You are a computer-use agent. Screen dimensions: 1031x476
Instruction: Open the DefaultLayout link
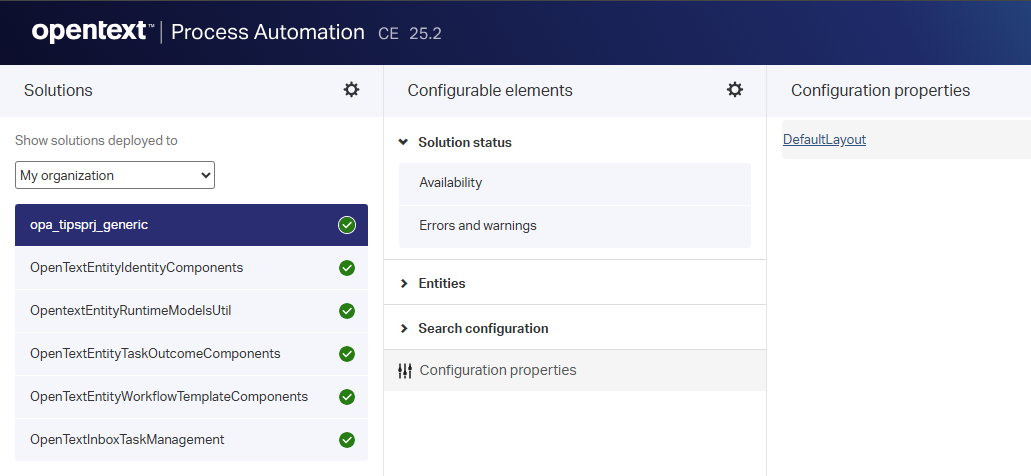(x=824, y=140)
